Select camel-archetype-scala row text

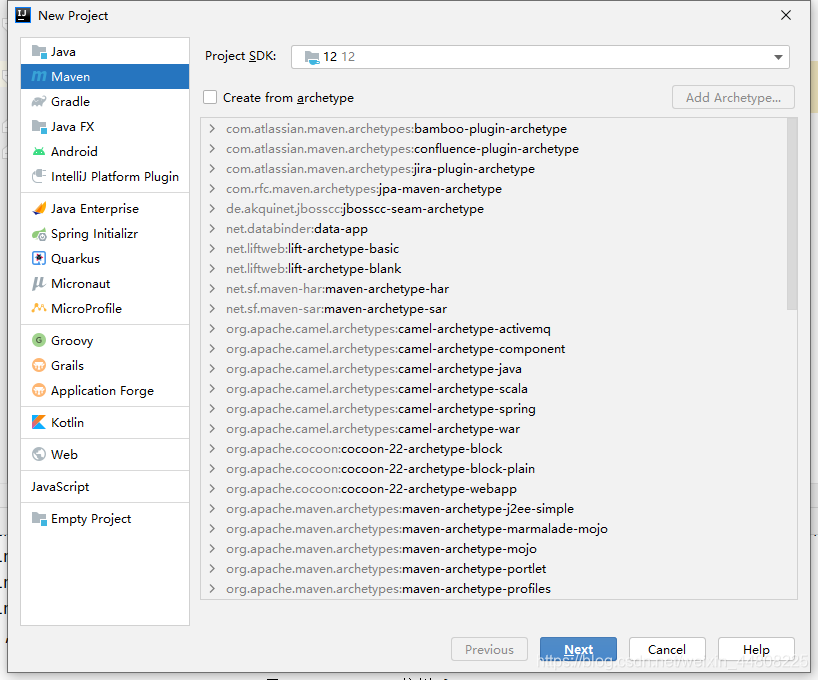click(x=377, y=389)
